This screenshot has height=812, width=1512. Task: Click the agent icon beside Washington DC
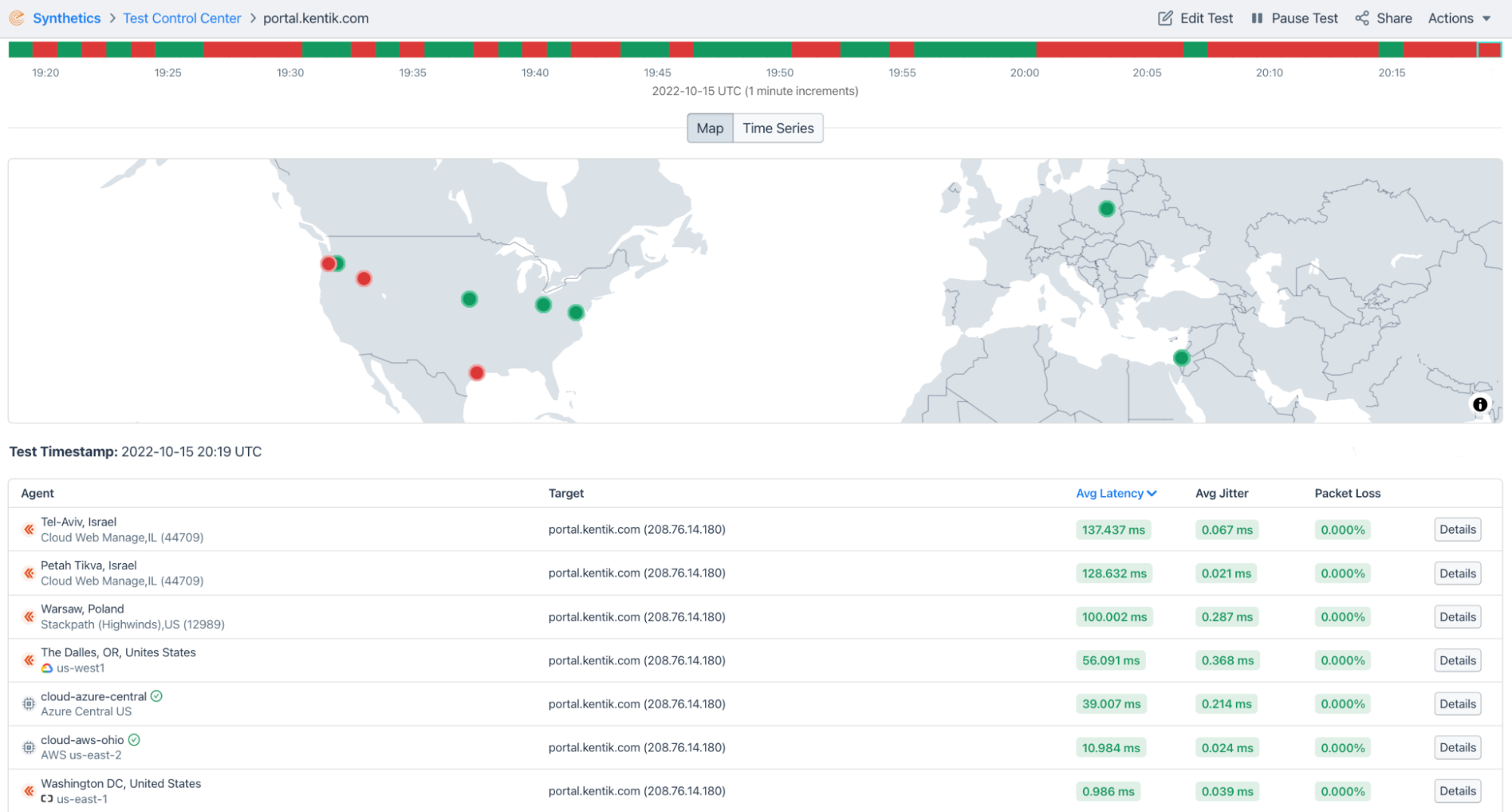[x=29, y=791]
